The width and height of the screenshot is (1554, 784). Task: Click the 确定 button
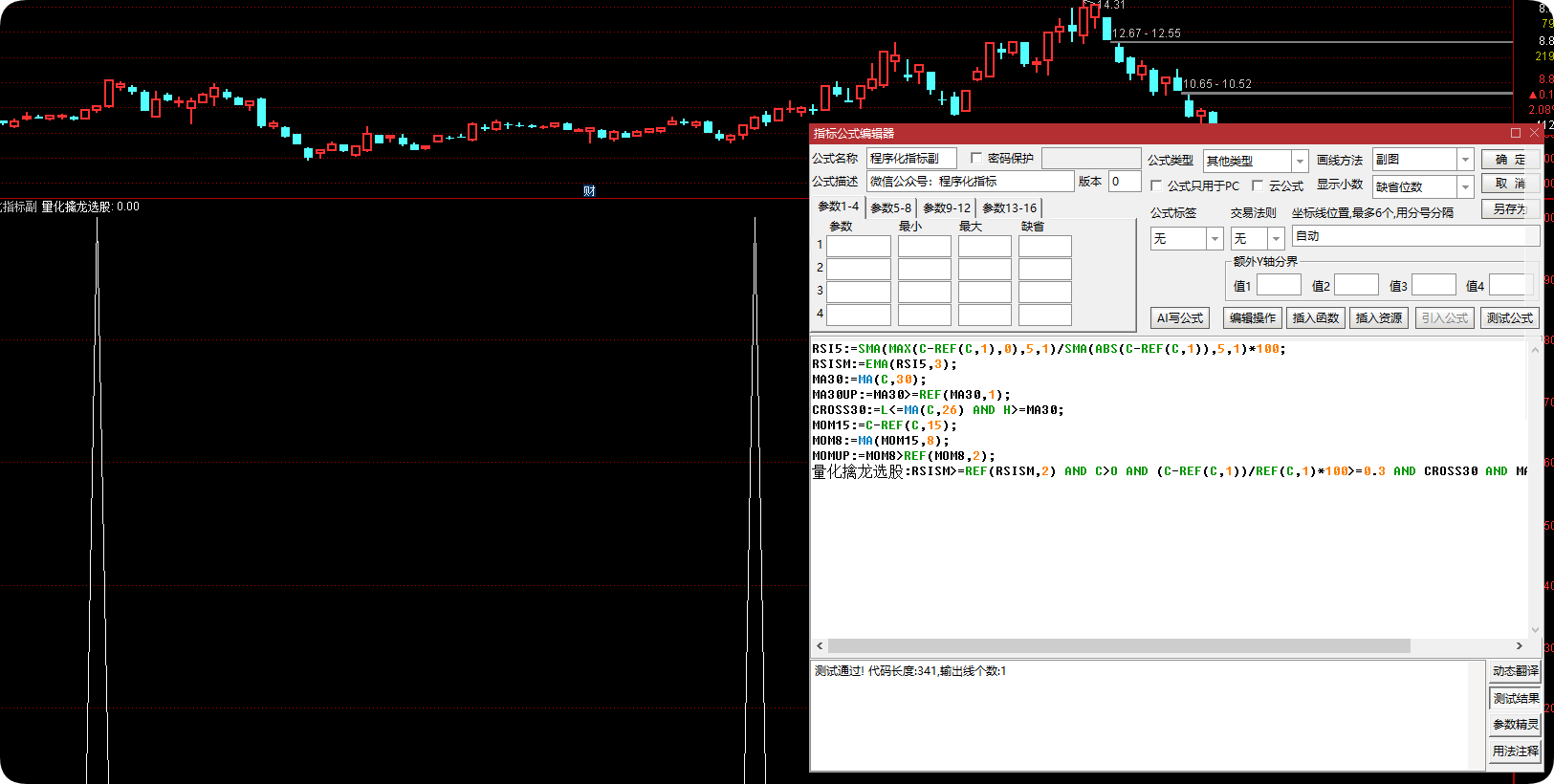[x=1510, y=159]
